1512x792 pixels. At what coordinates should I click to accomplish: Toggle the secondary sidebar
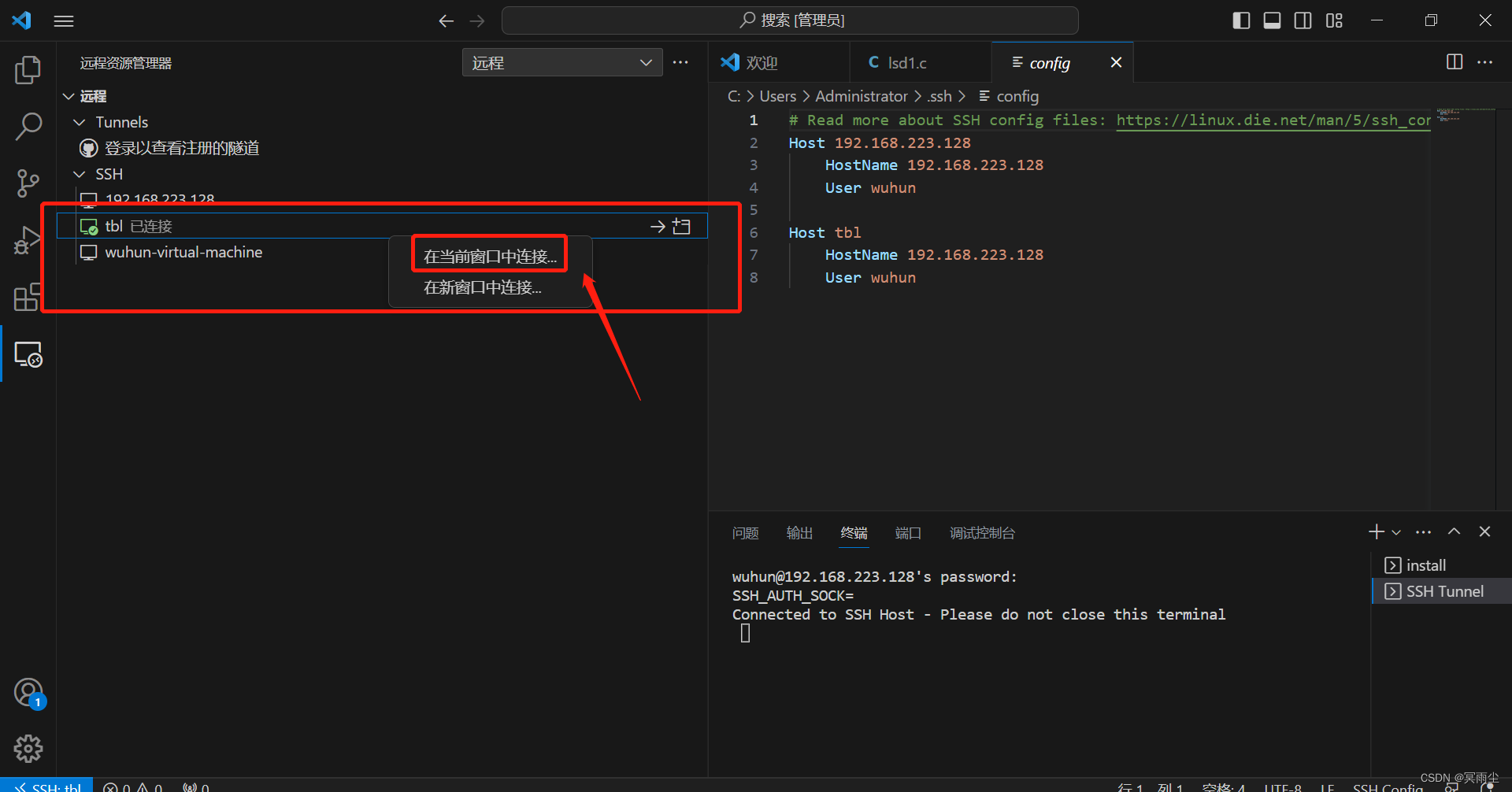(1303, 20)
